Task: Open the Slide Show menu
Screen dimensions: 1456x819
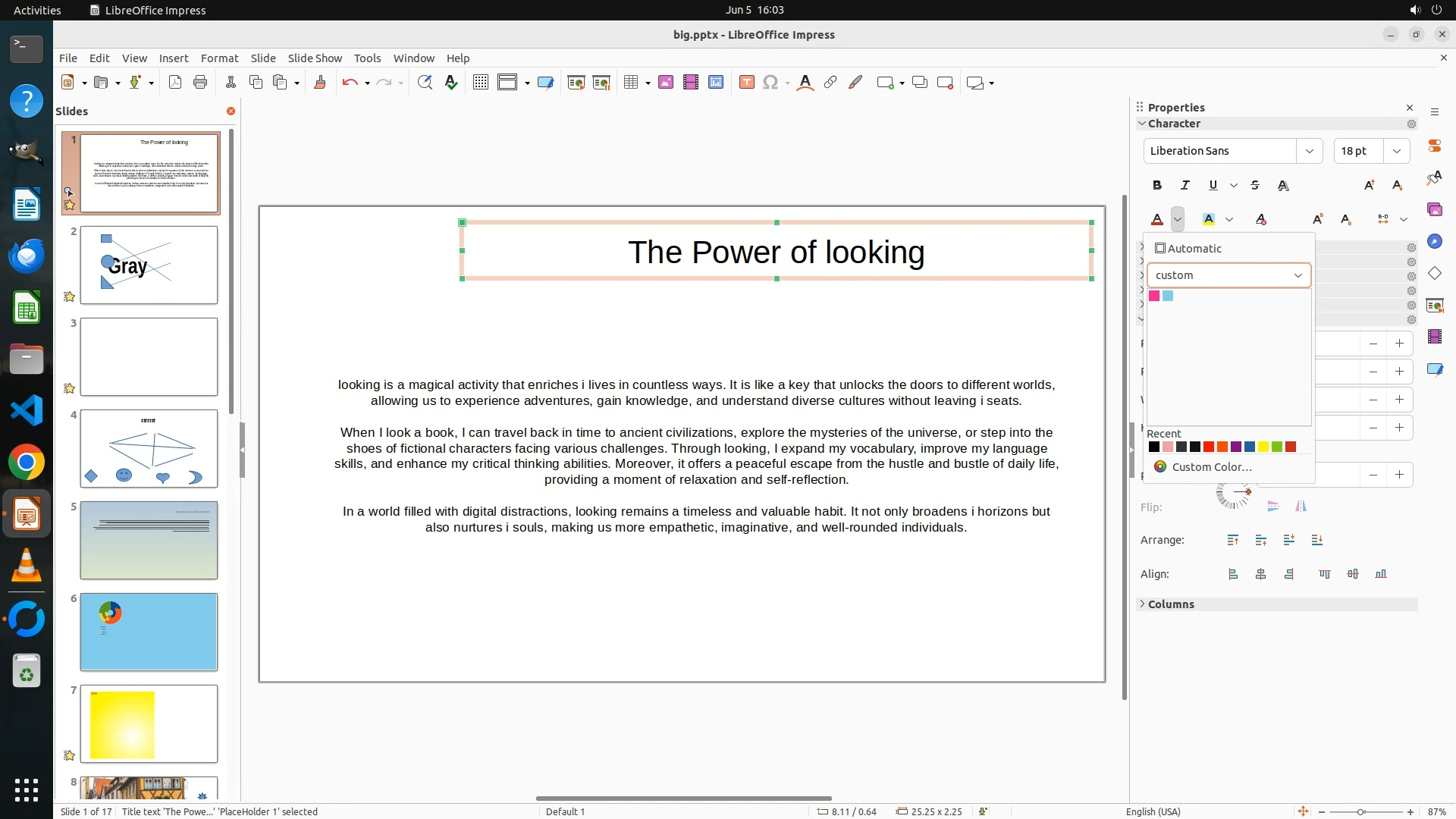Action: click(314, 58)
